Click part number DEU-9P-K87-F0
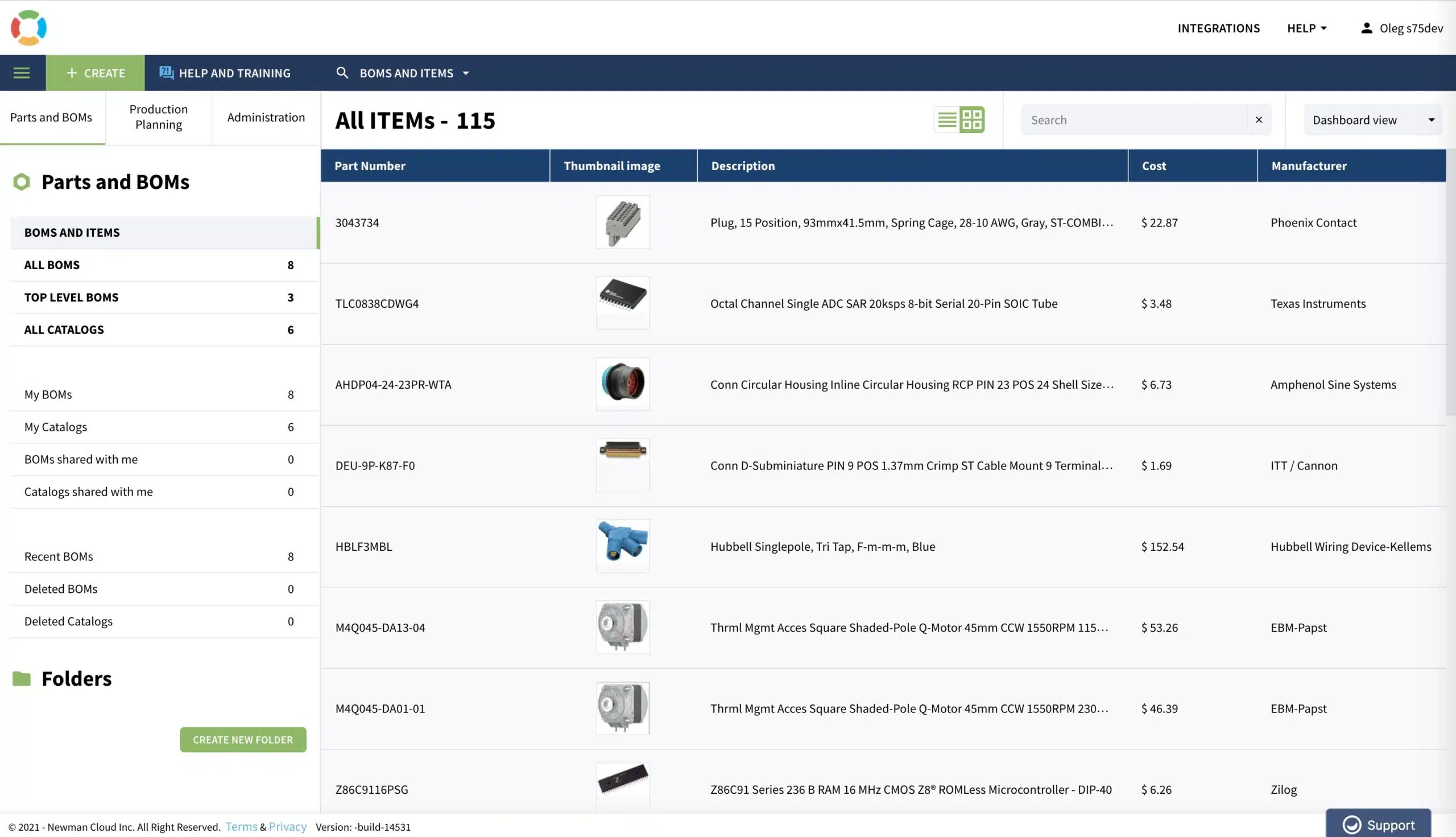 (x=375, y=465)
